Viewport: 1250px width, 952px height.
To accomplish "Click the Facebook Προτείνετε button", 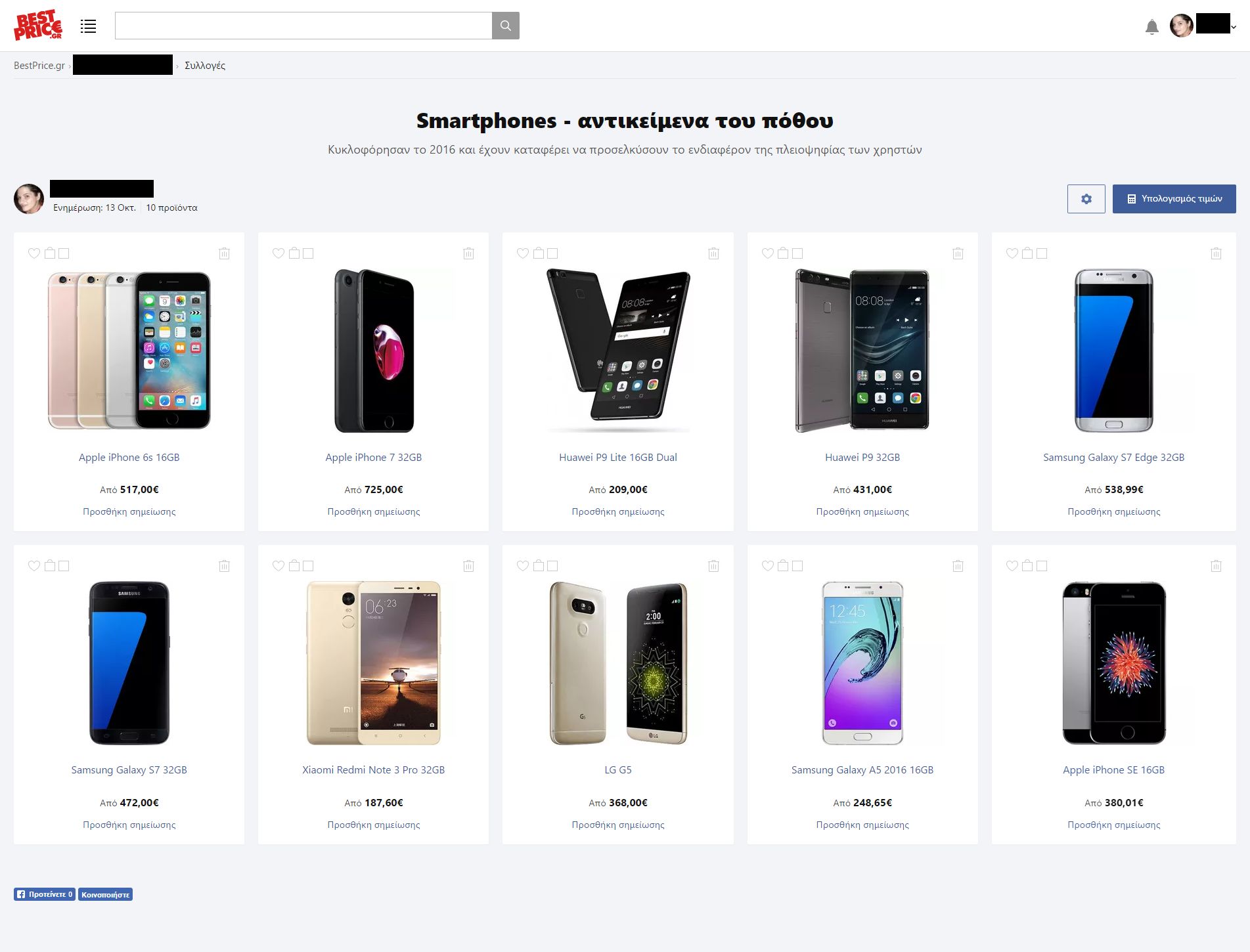I will (x=45, y=894).
